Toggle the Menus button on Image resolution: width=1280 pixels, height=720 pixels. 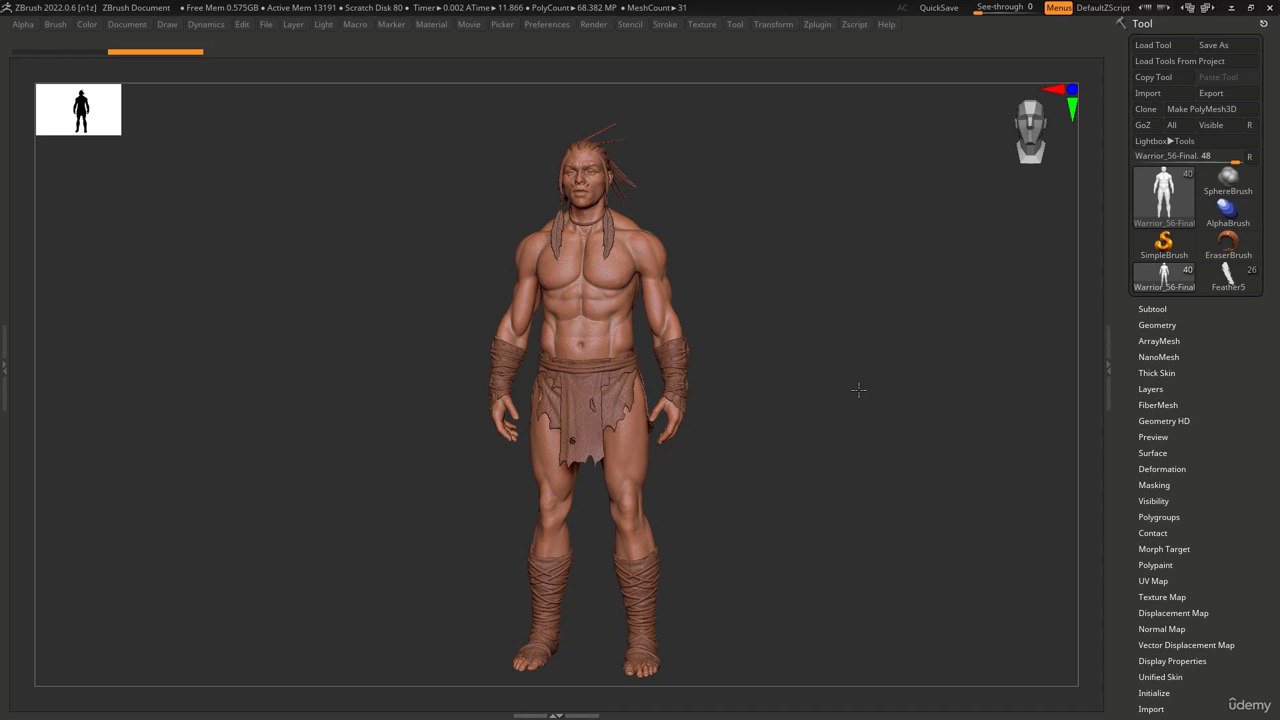(x=1058, y=8)
